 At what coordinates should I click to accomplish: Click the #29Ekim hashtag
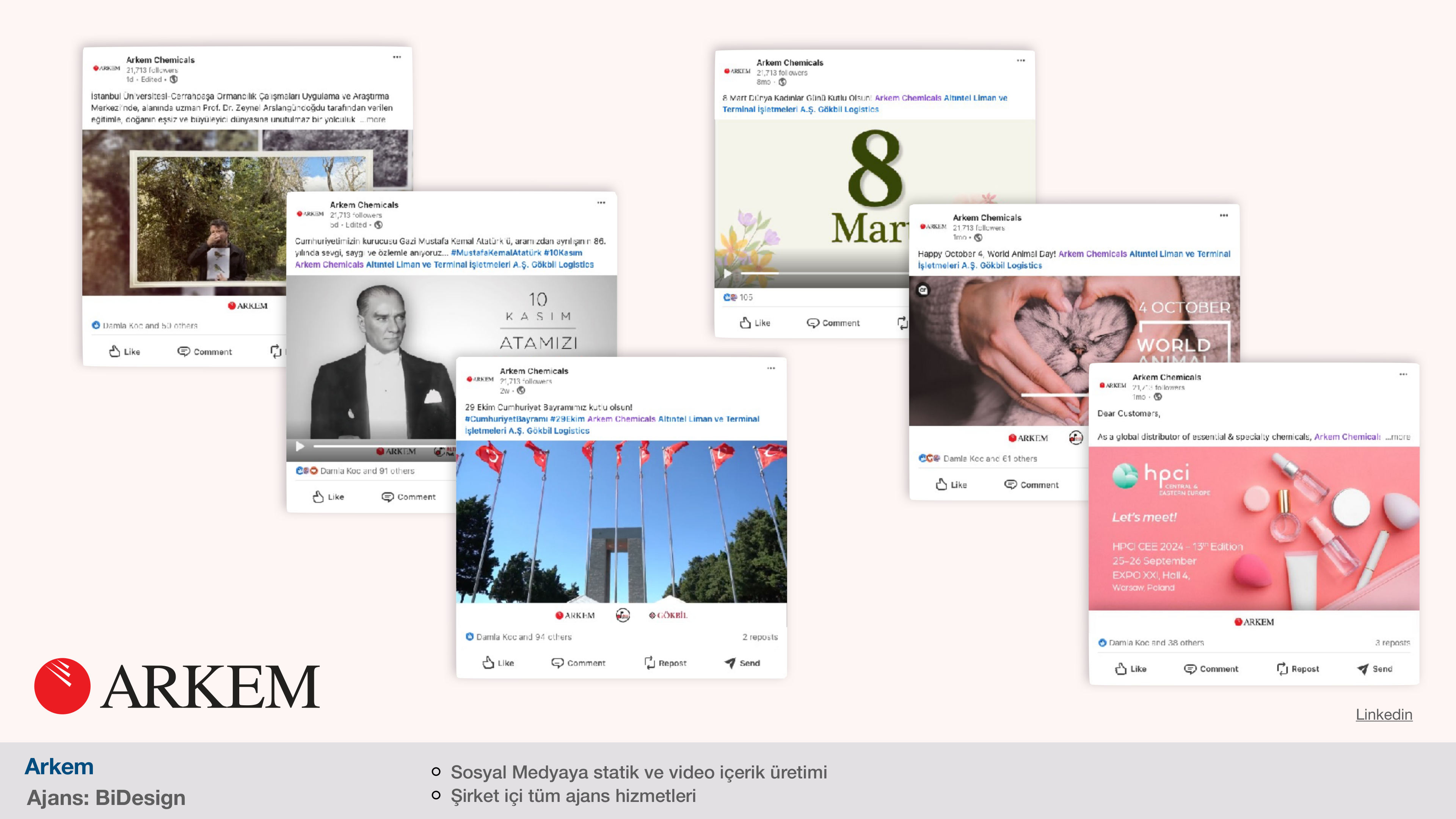click(568, 419)
